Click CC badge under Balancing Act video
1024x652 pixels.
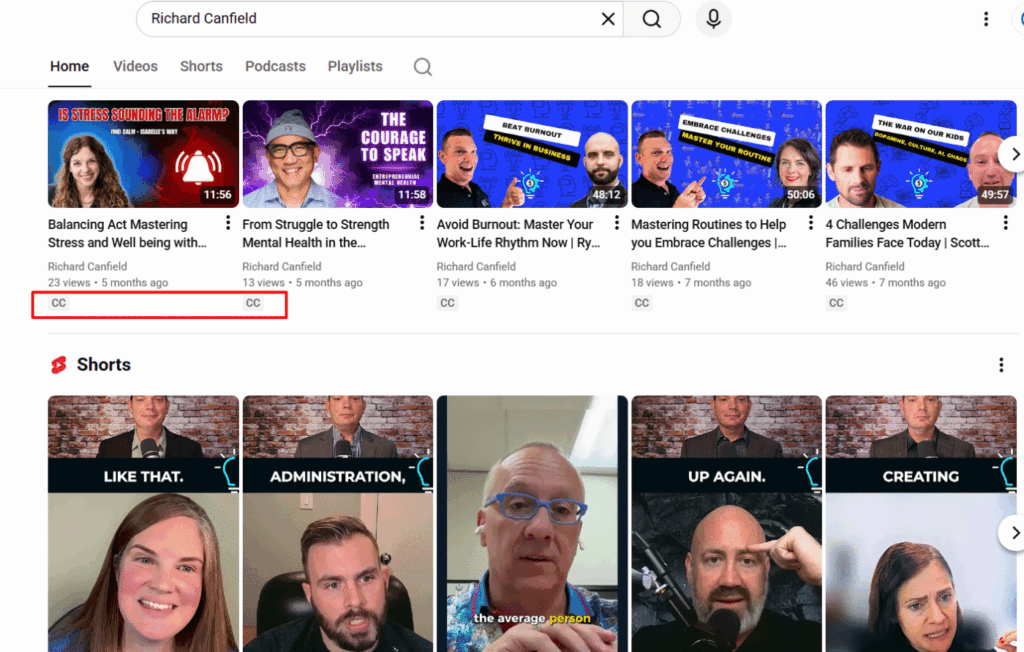[59, 303]
